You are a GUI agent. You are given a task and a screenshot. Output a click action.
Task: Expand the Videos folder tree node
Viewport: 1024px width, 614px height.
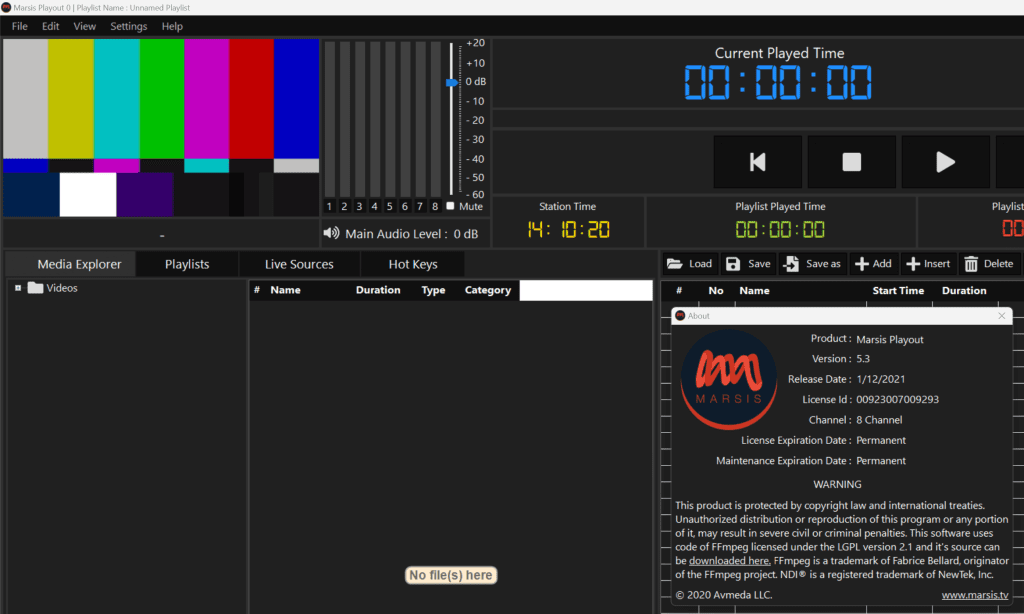(18, 288)
